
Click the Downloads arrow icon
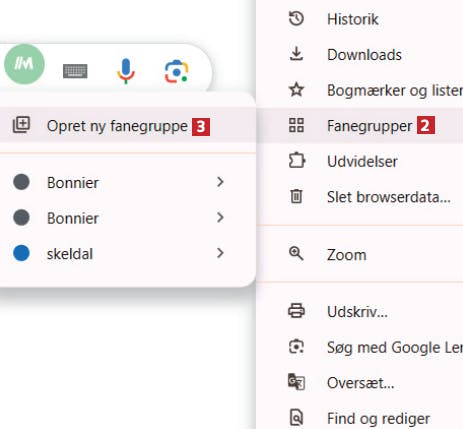[x=296, y=54]
